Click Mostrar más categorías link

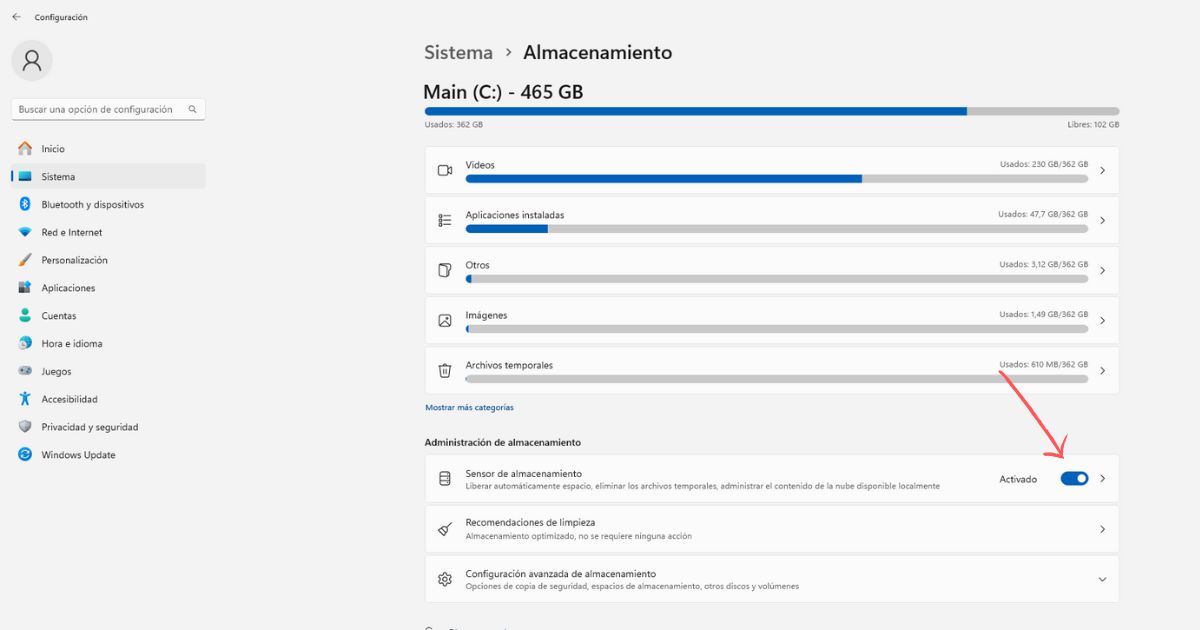[469, 407]
